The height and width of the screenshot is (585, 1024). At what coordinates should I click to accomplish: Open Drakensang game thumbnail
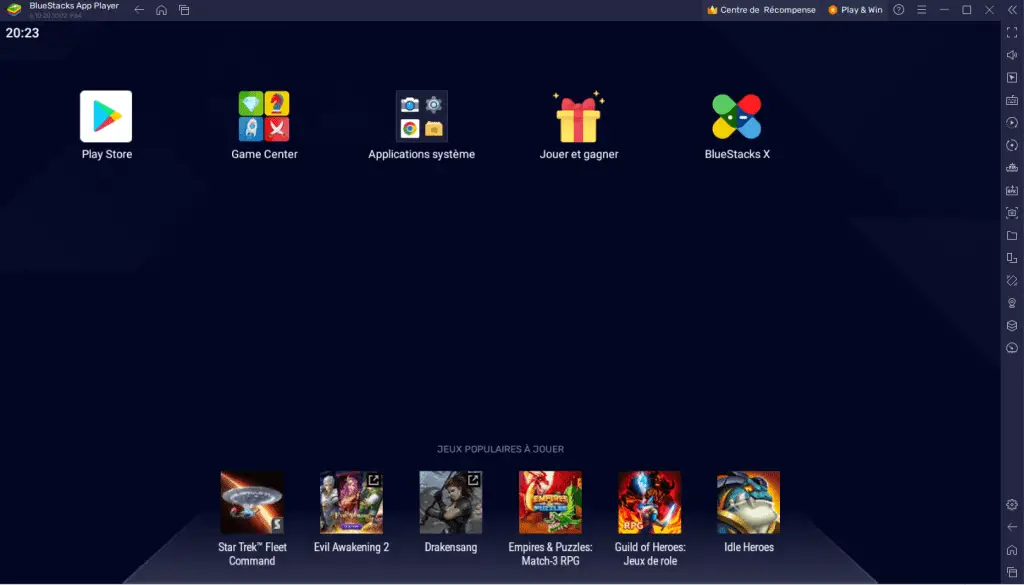point(451,502)
